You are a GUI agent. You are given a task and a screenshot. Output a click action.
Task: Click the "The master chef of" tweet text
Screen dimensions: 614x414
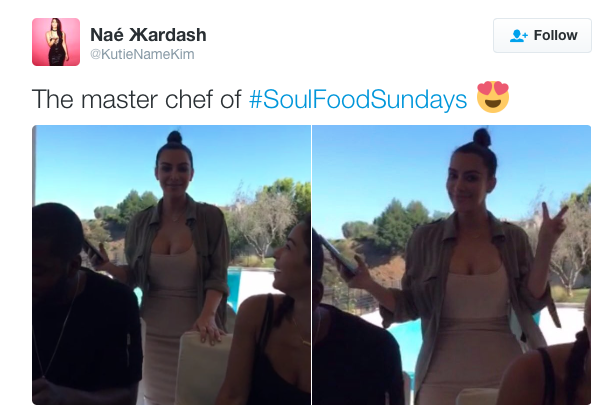pyautogui.click(x=137, y=99)
